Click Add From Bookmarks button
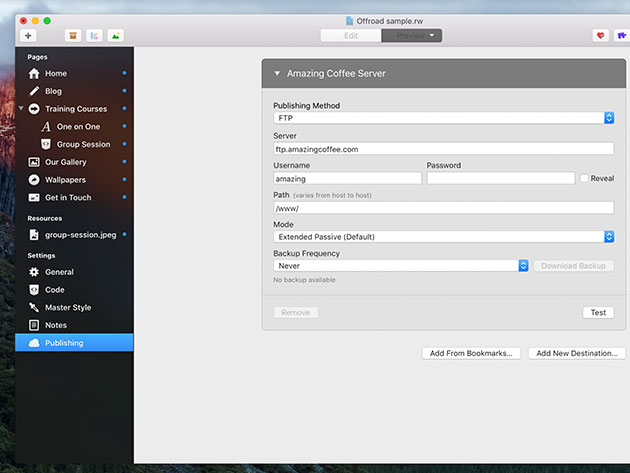 (471, 353)
